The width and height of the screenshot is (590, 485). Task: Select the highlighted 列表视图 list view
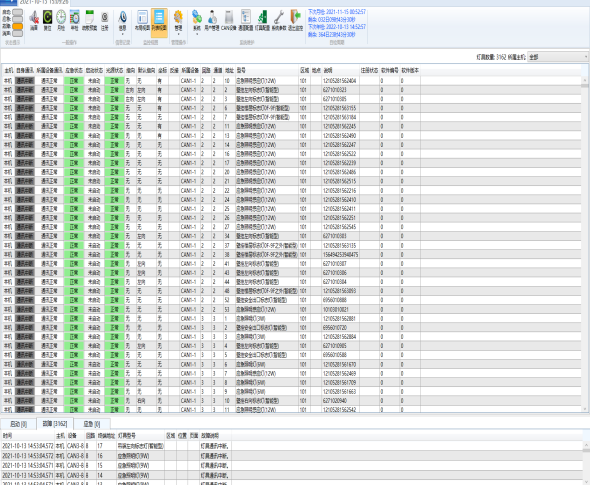tap(159, 22)
